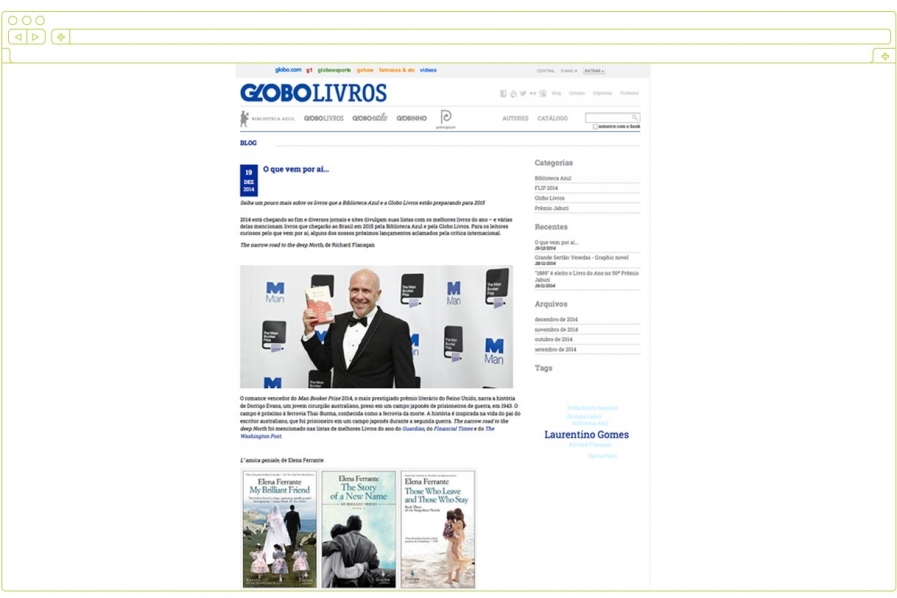Click Those Who Leave and Those Who Stay cover
This screenshot has height=598, width=897.
tap(438, 529)
